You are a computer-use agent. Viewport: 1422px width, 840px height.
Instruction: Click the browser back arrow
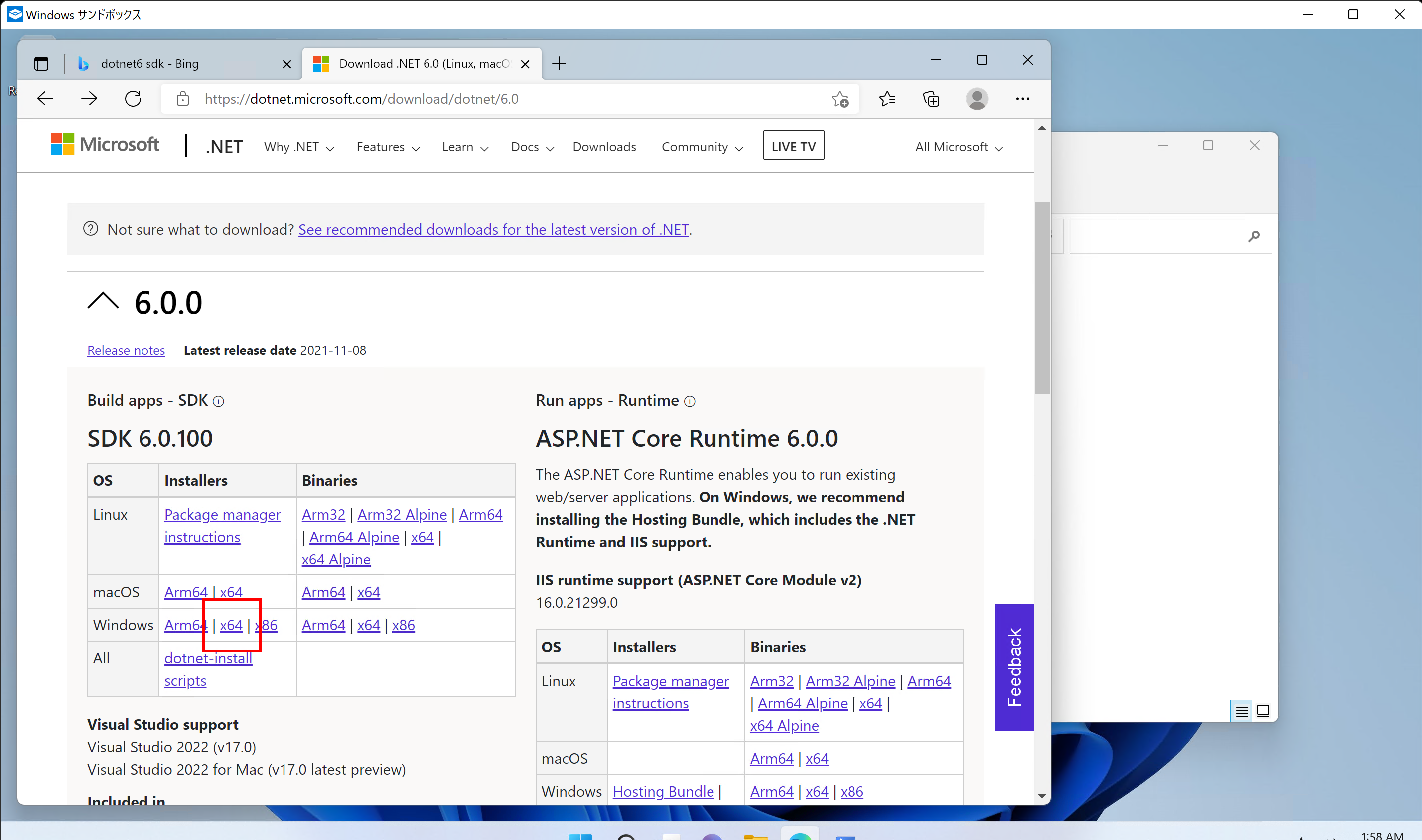(x=45, y=99)
